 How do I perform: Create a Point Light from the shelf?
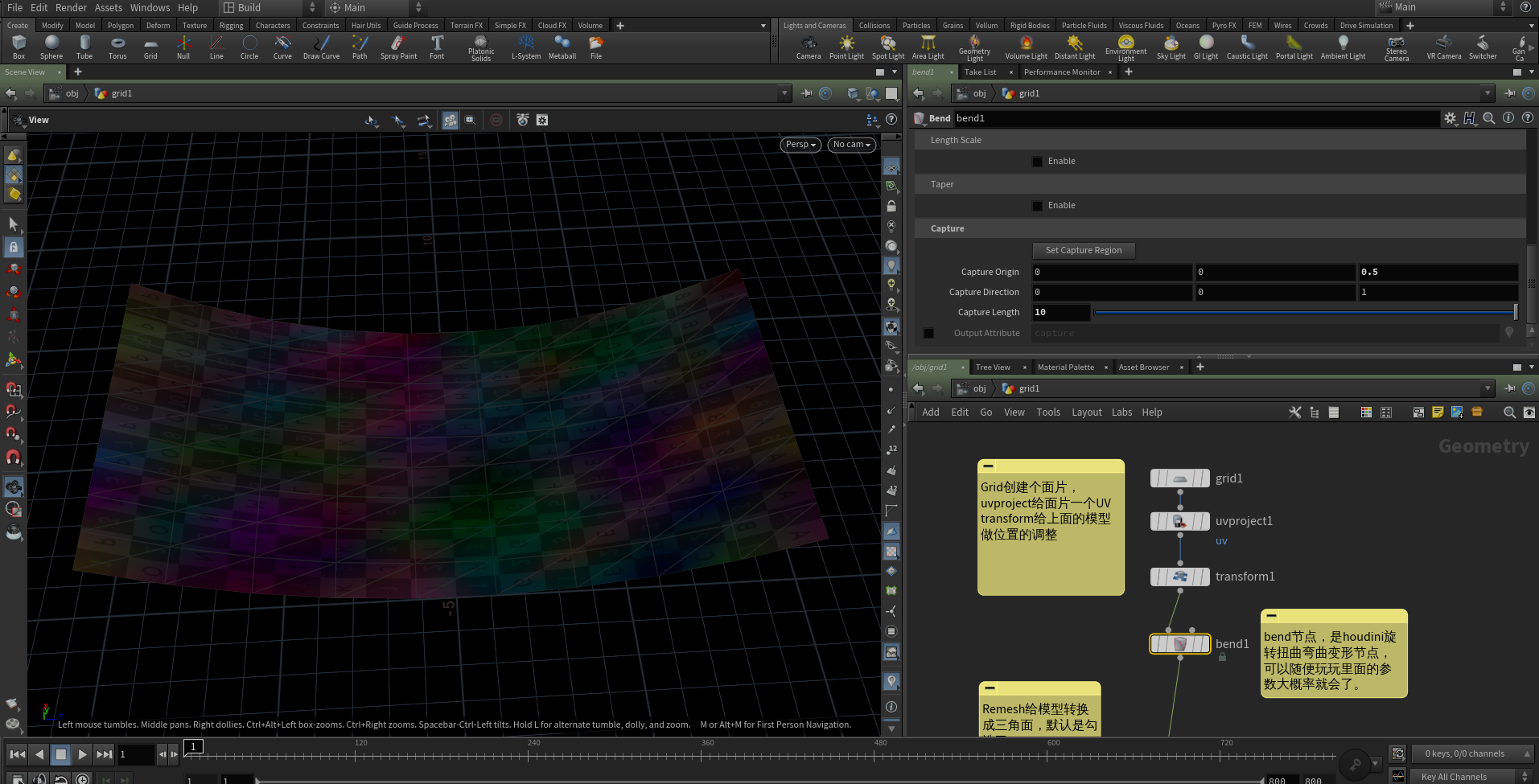pos(846,45)
